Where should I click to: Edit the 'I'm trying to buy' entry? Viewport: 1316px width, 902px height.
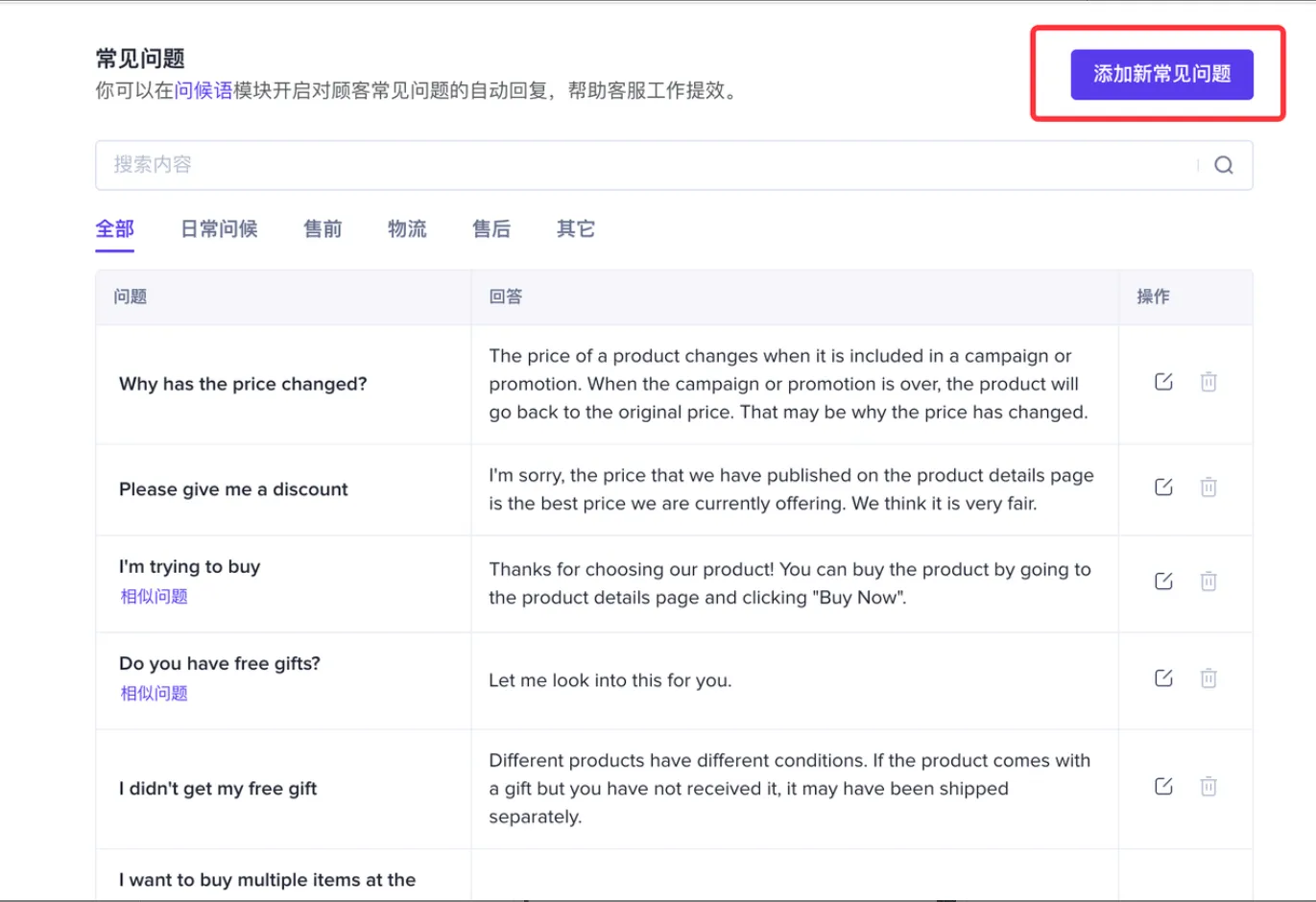tap(1163, 581)
